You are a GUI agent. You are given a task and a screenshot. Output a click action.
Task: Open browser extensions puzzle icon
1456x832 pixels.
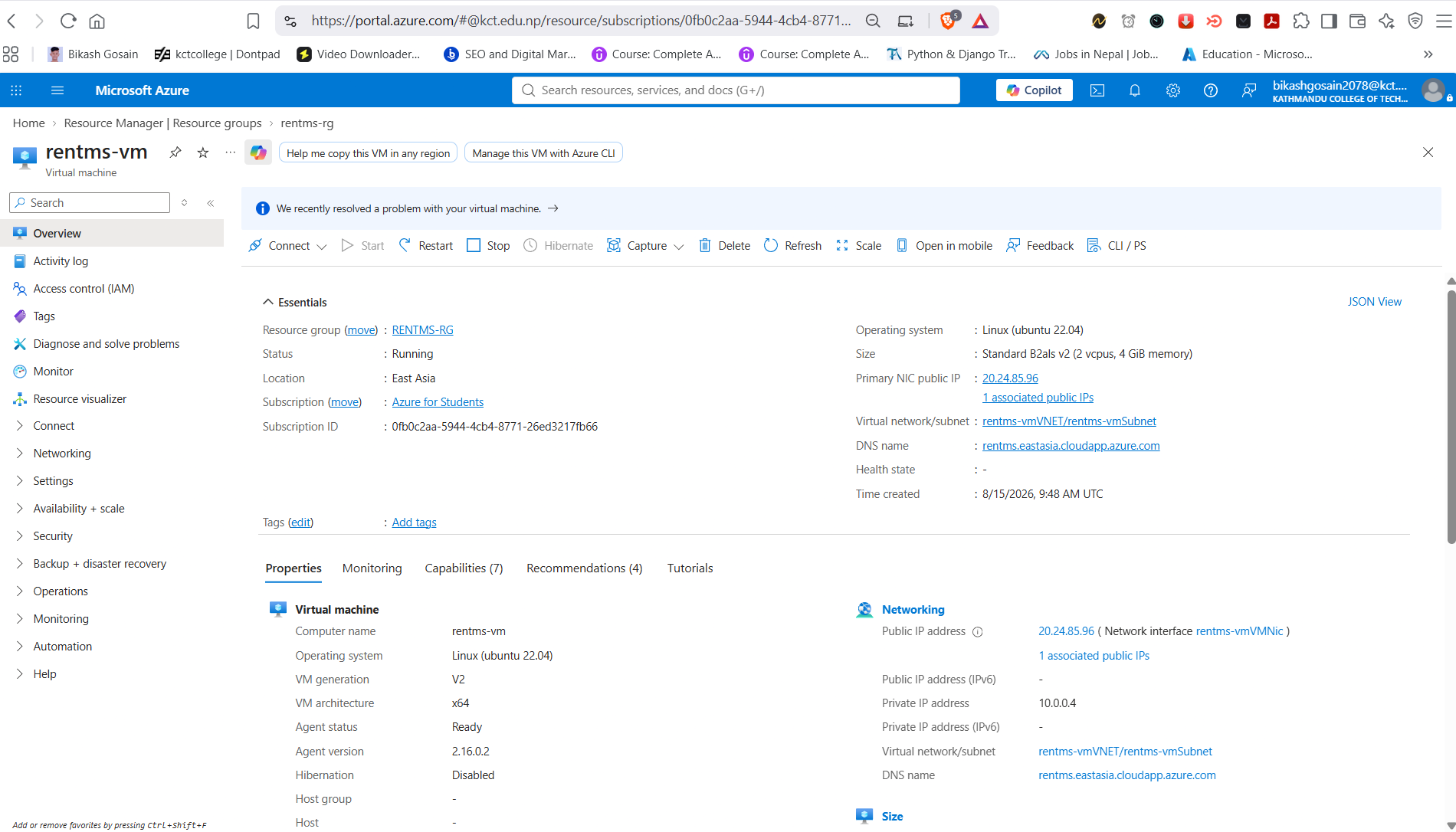click(1300, 21)
